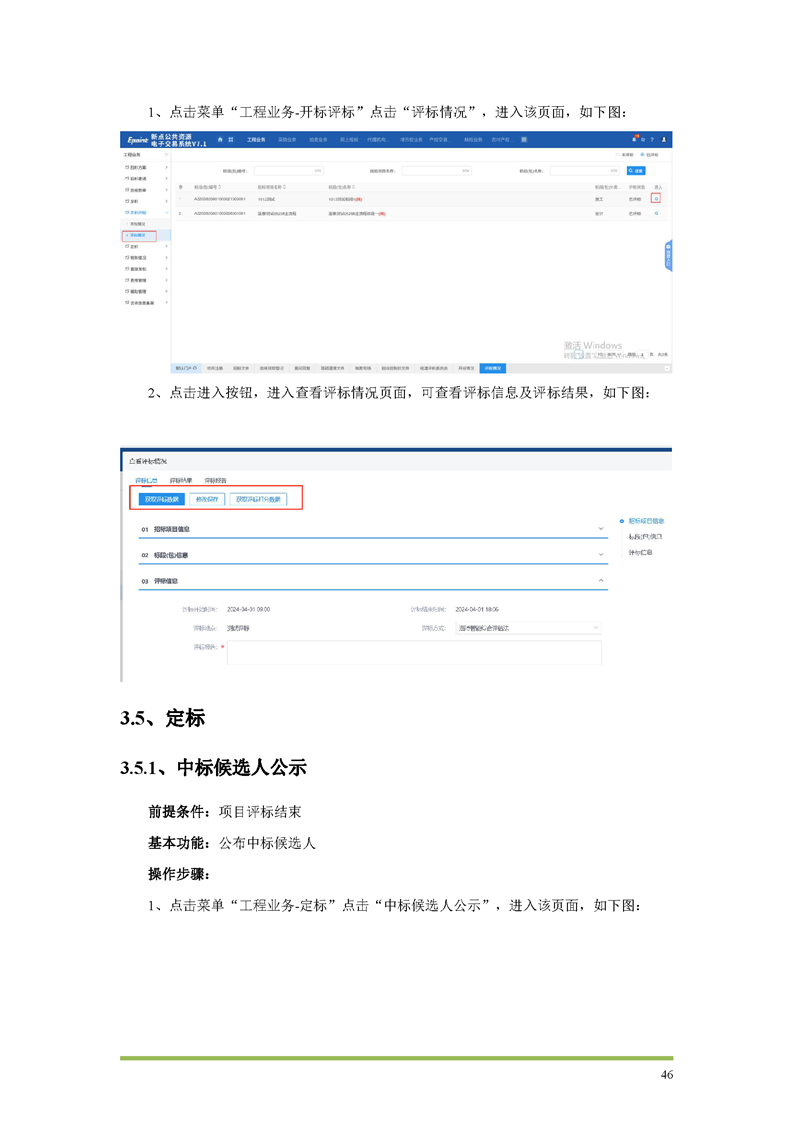This screenshot has width=793, height=1122.
Task: Open the blue side tab on right edge
Action: [x=668, y=255]
